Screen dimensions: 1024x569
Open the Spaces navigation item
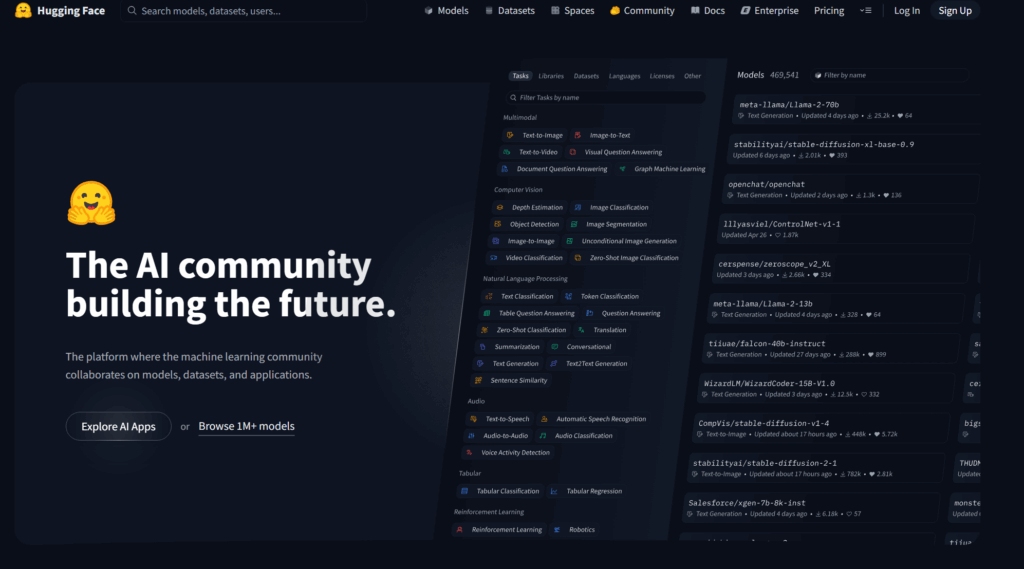click(573, 10)
